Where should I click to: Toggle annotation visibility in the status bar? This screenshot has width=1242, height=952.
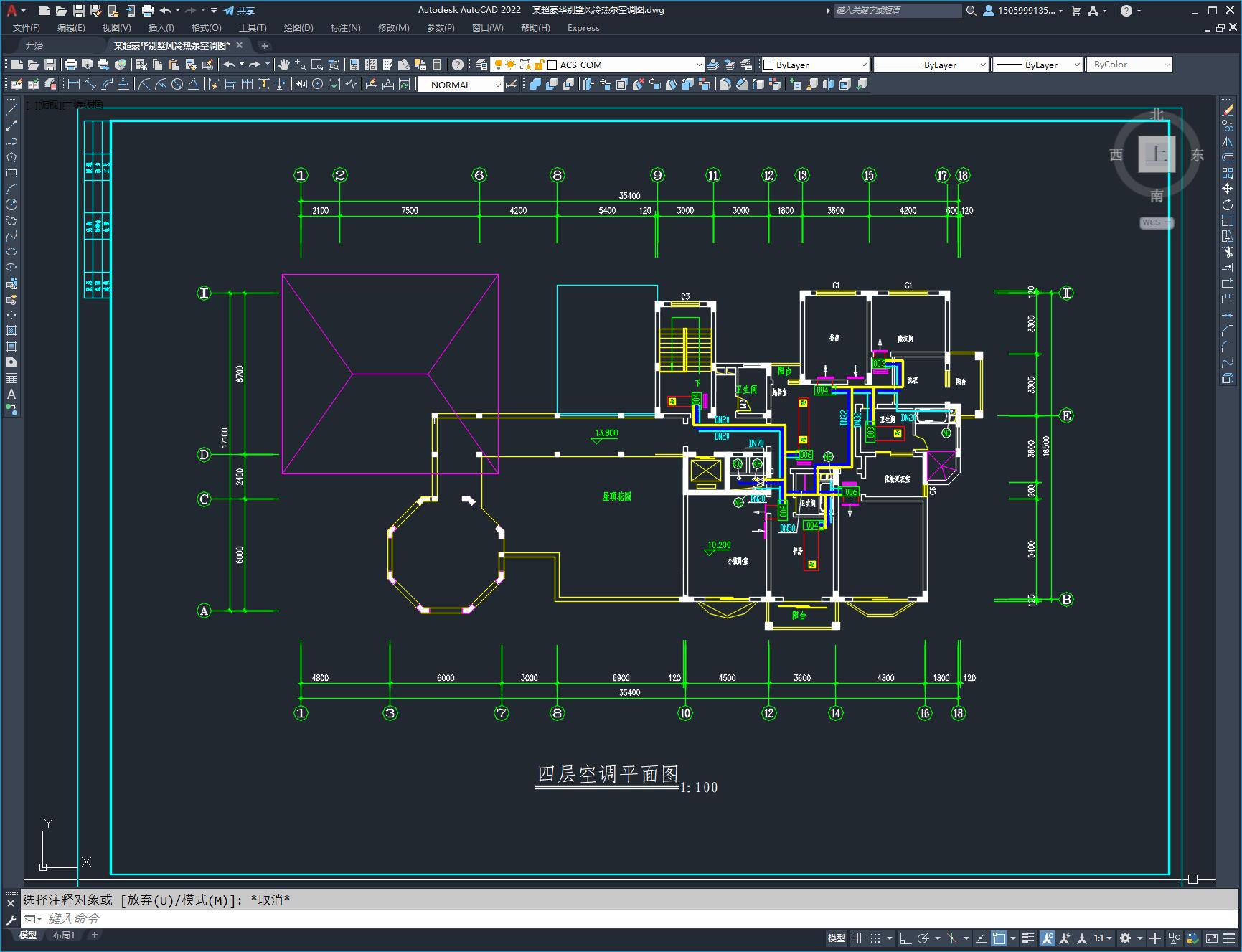[1048, 938]
